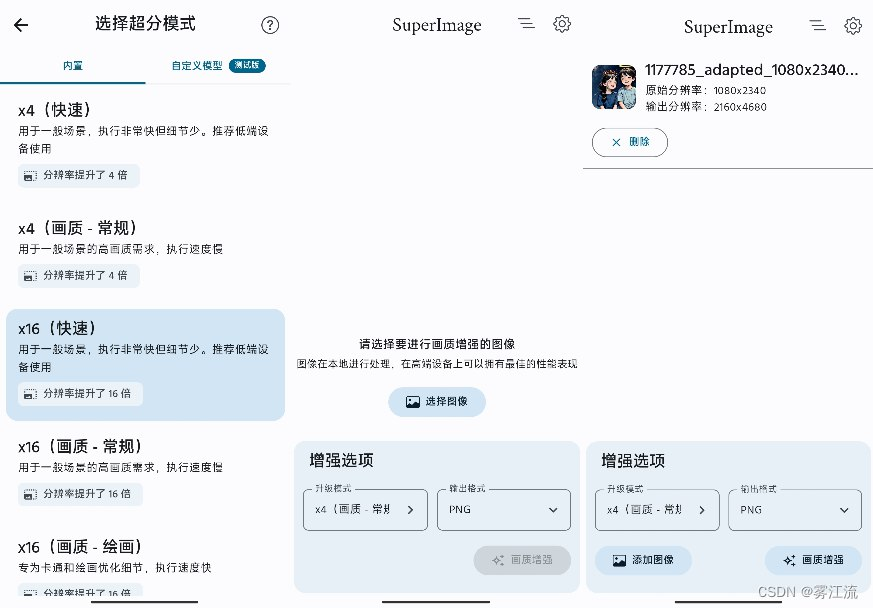Click 分辨率提升了 16 倍 chip under x16（画质 - 常规）
This screenshot has width=873, height=608.
(x=80, y=494)
